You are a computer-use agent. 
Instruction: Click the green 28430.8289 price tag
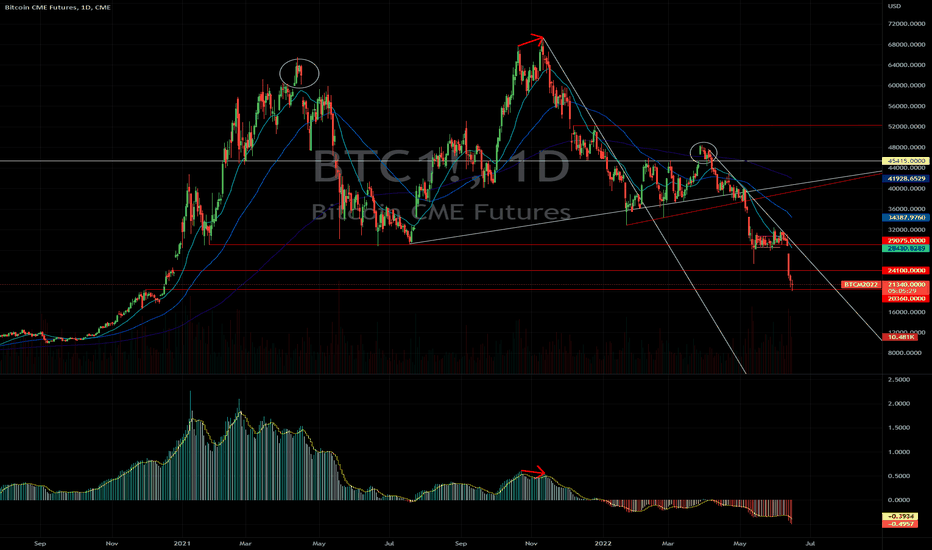coord(906,248)
